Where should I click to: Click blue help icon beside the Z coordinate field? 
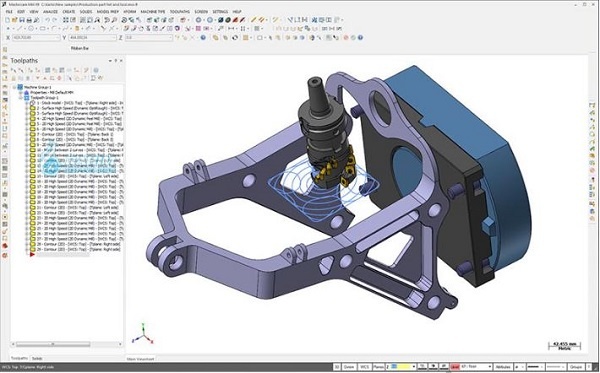(203, 37)
